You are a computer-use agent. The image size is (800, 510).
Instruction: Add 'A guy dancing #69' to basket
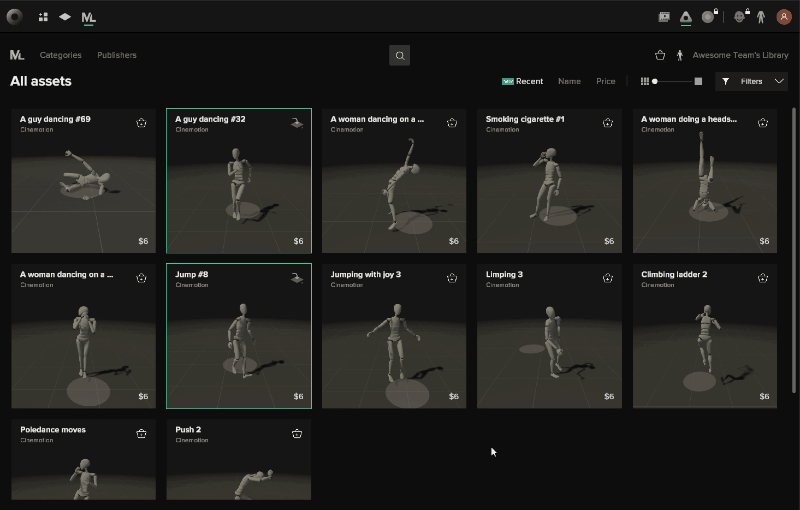(x=141, y=123)
